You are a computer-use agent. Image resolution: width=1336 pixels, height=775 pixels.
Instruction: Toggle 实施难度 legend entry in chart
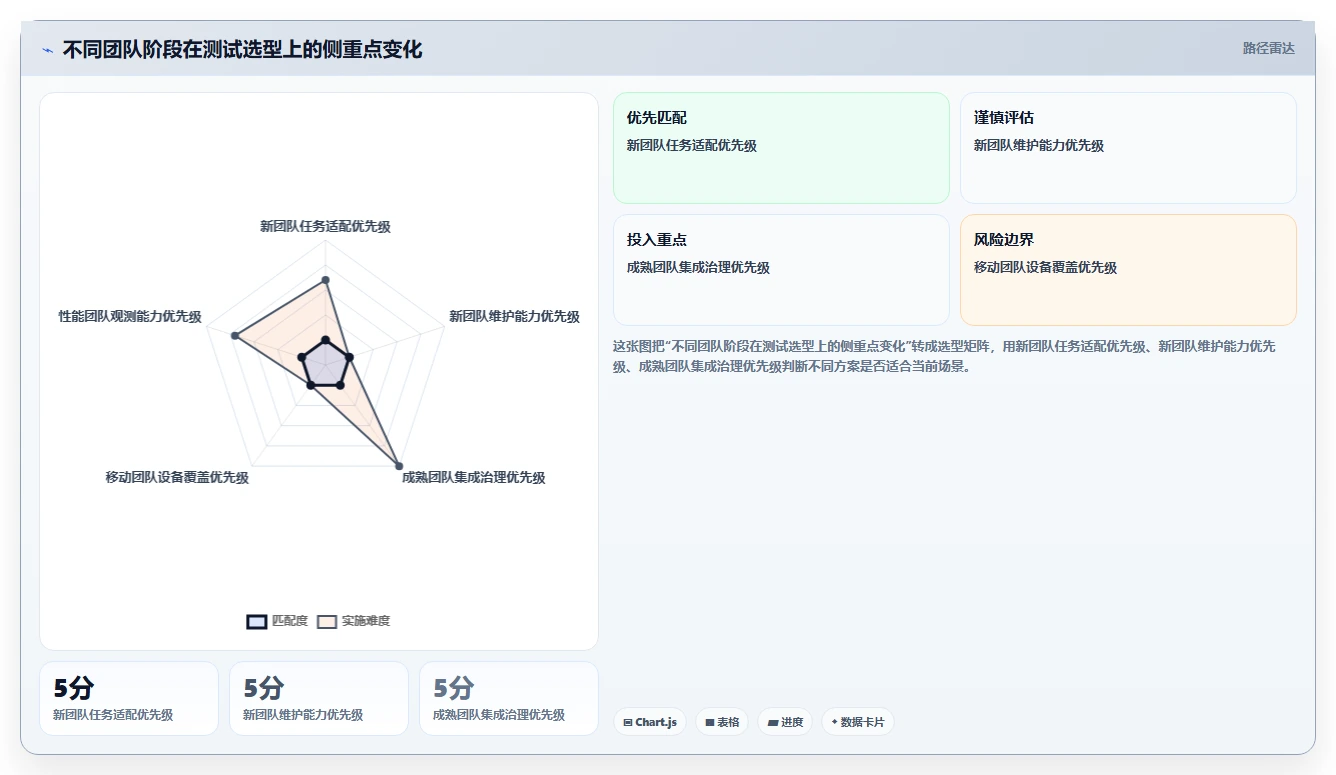tap(354, 621)
